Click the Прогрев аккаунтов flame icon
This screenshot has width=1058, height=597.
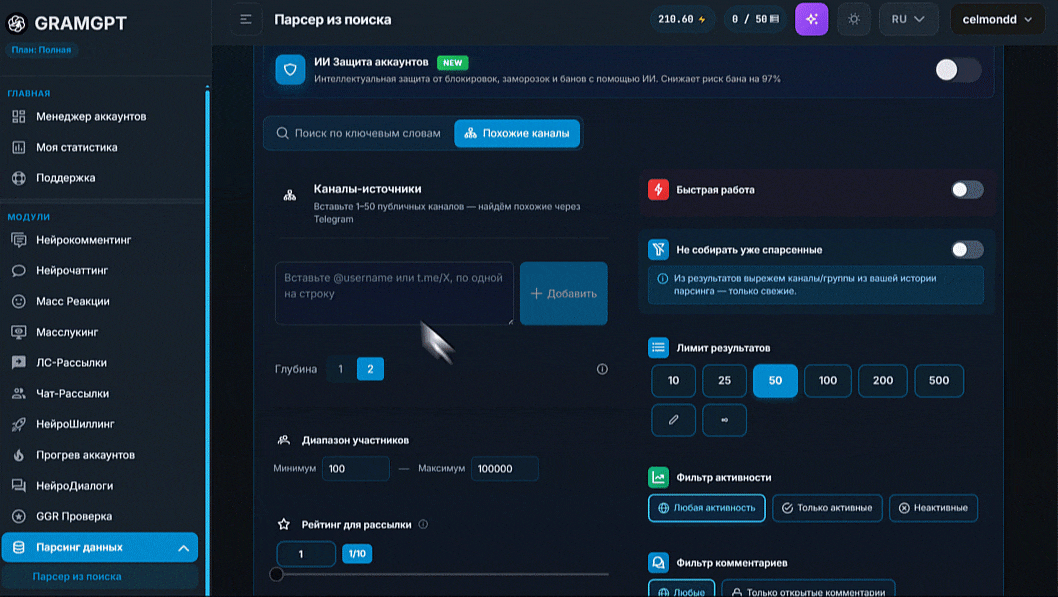pyautogui.click(x=19, y=455)
